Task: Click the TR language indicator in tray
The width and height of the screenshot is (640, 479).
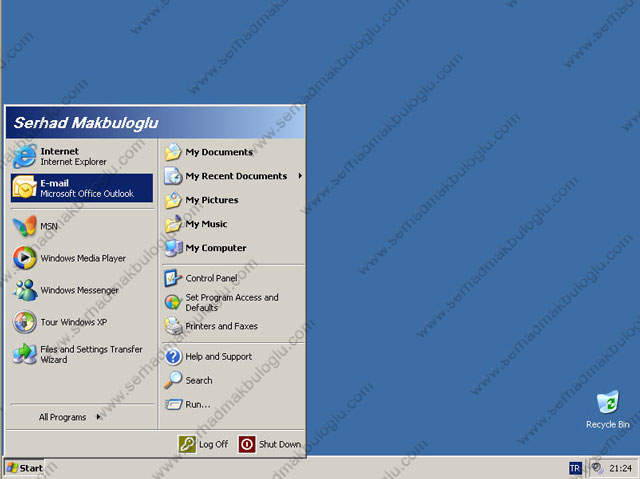Action: (575, 468)
